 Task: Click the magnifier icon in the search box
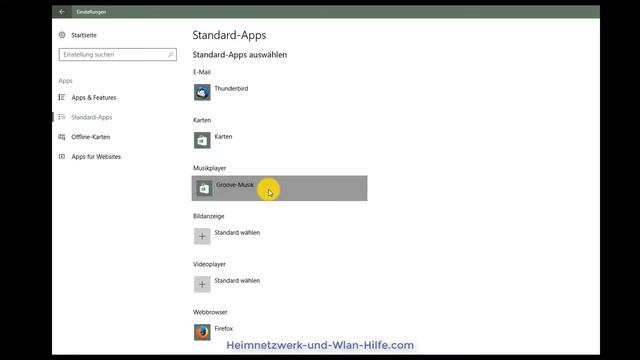coord(171,55)
